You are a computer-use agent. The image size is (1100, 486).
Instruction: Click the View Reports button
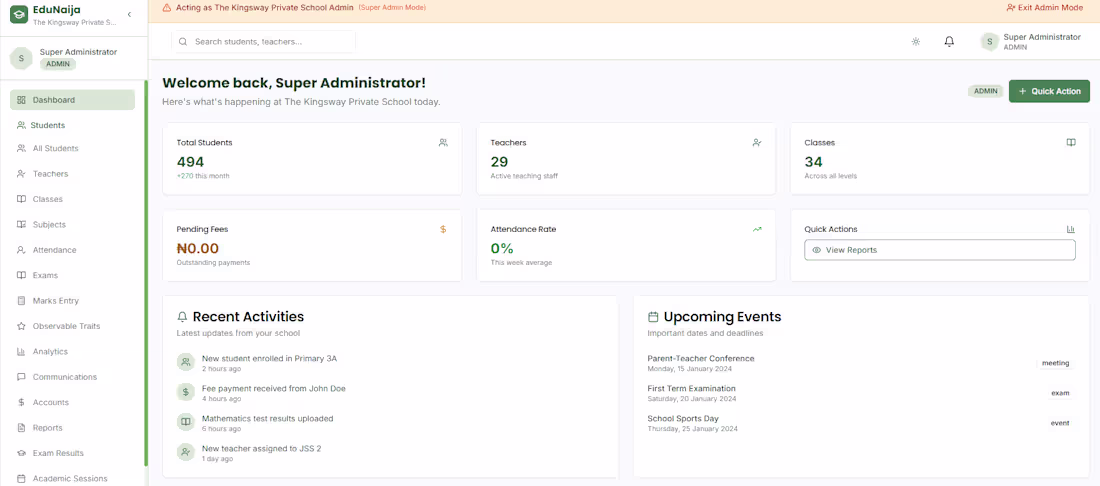tap(939, 250)
